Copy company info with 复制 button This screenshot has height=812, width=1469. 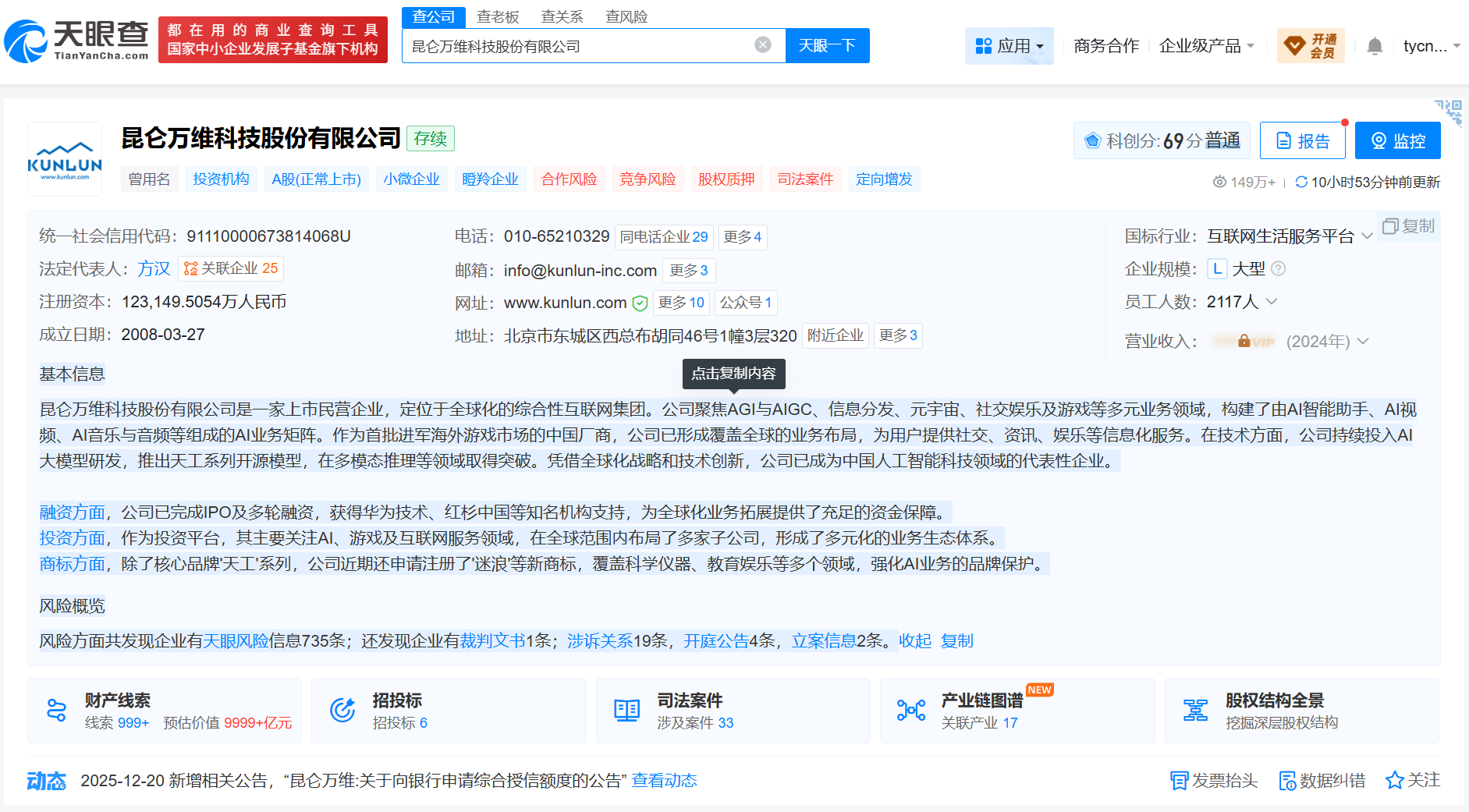pos(1409,226)
